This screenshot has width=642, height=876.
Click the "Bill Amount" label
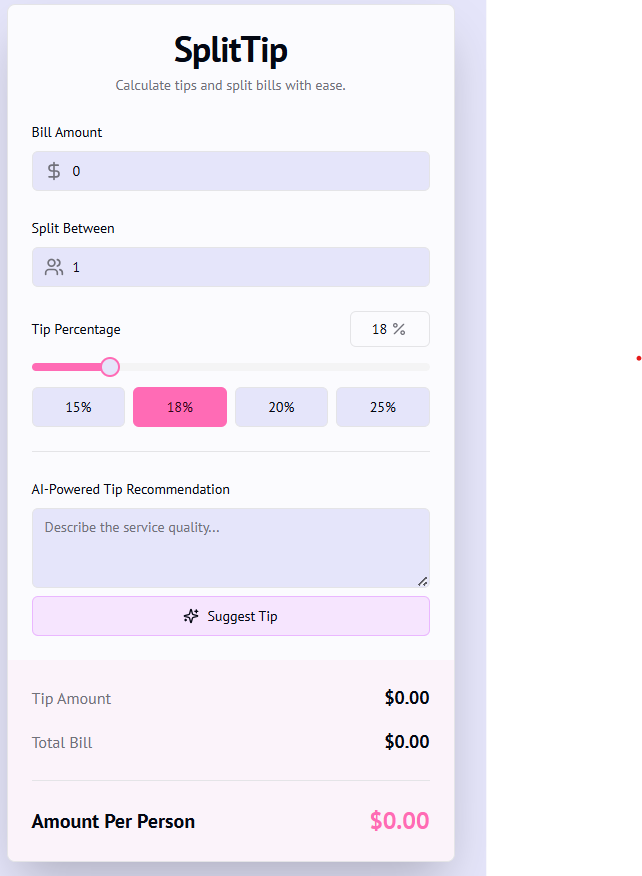[x=67, y=132]
